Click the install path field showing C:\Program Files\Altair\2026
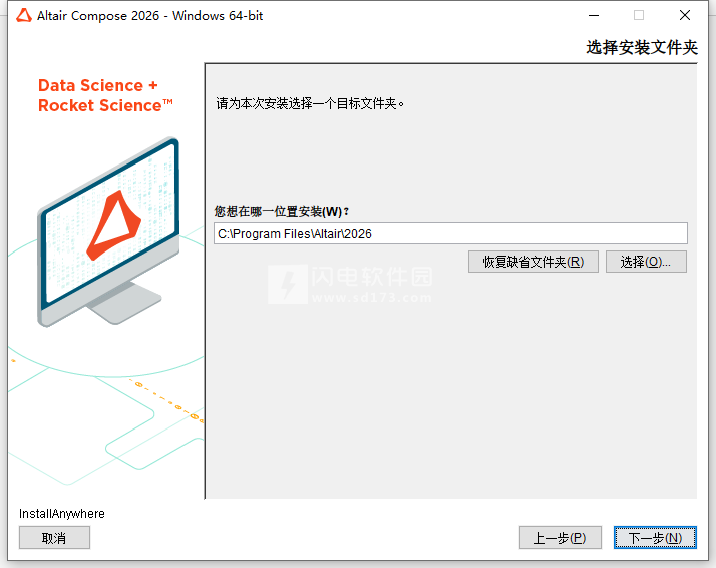Screen dimensions: 716x568 point(451,233)
